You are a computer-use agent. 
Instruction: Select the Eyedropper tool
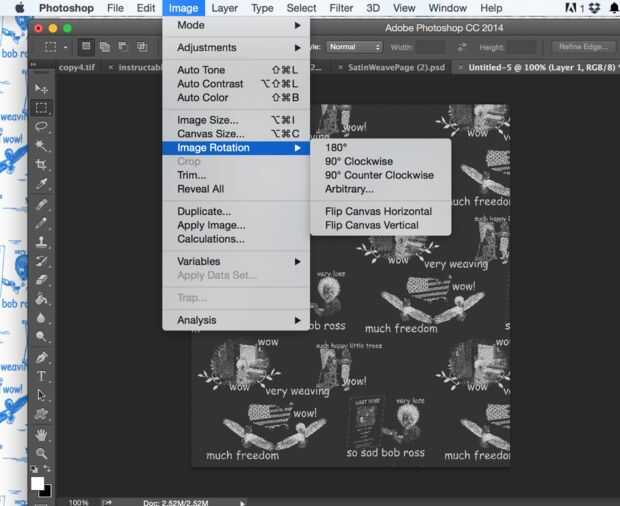[41, 184]
